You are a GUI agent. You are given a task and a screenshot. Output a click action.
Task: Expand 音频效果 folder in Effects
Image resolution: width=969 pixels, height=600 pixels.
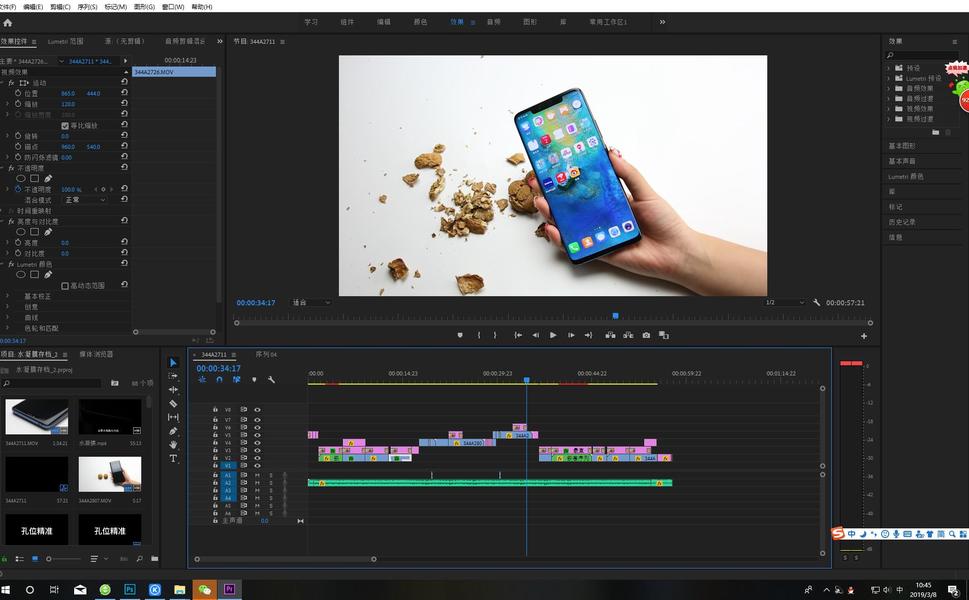[889, 88]
